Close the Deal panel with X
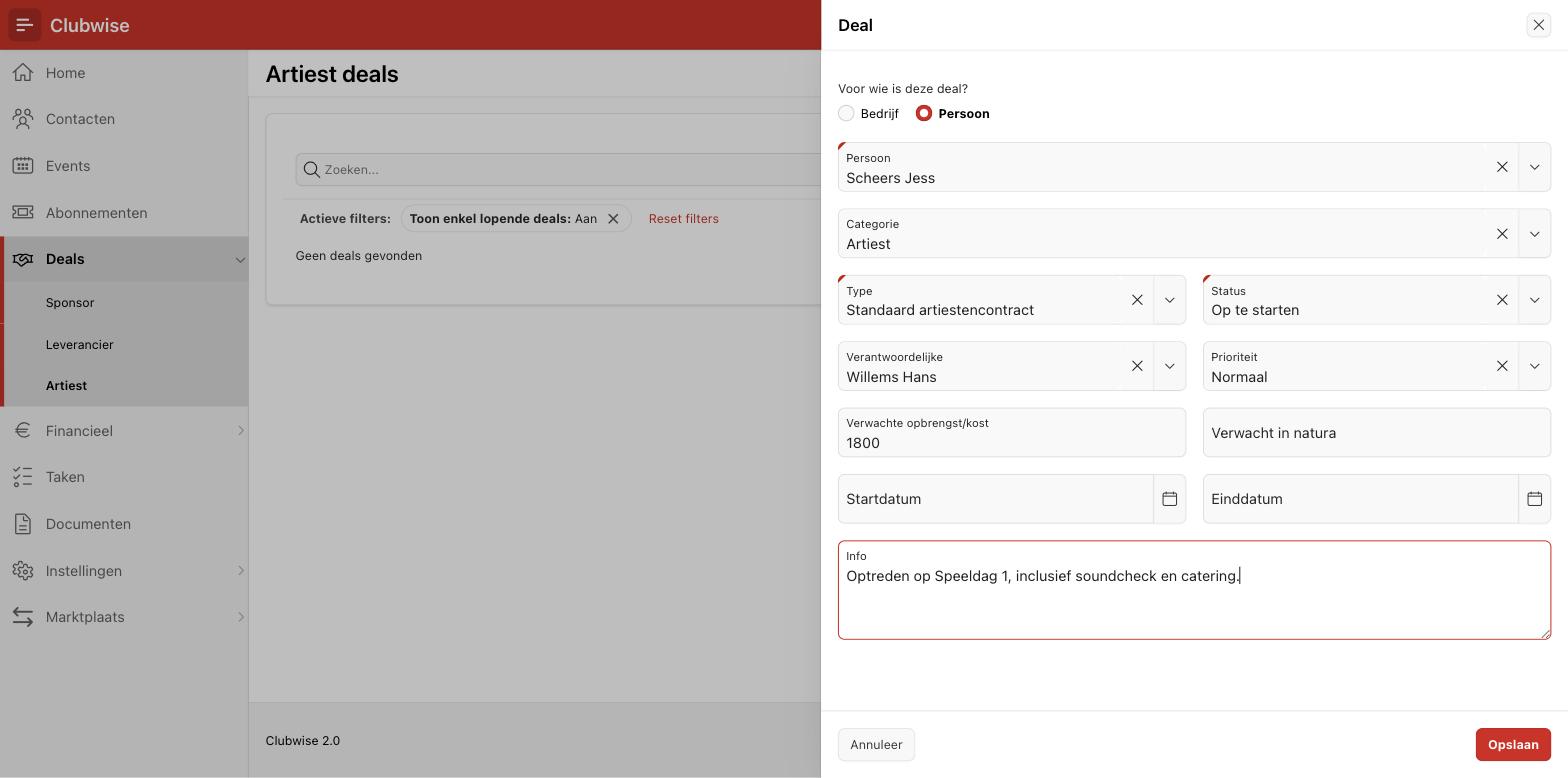 (x=1538, y=25)
